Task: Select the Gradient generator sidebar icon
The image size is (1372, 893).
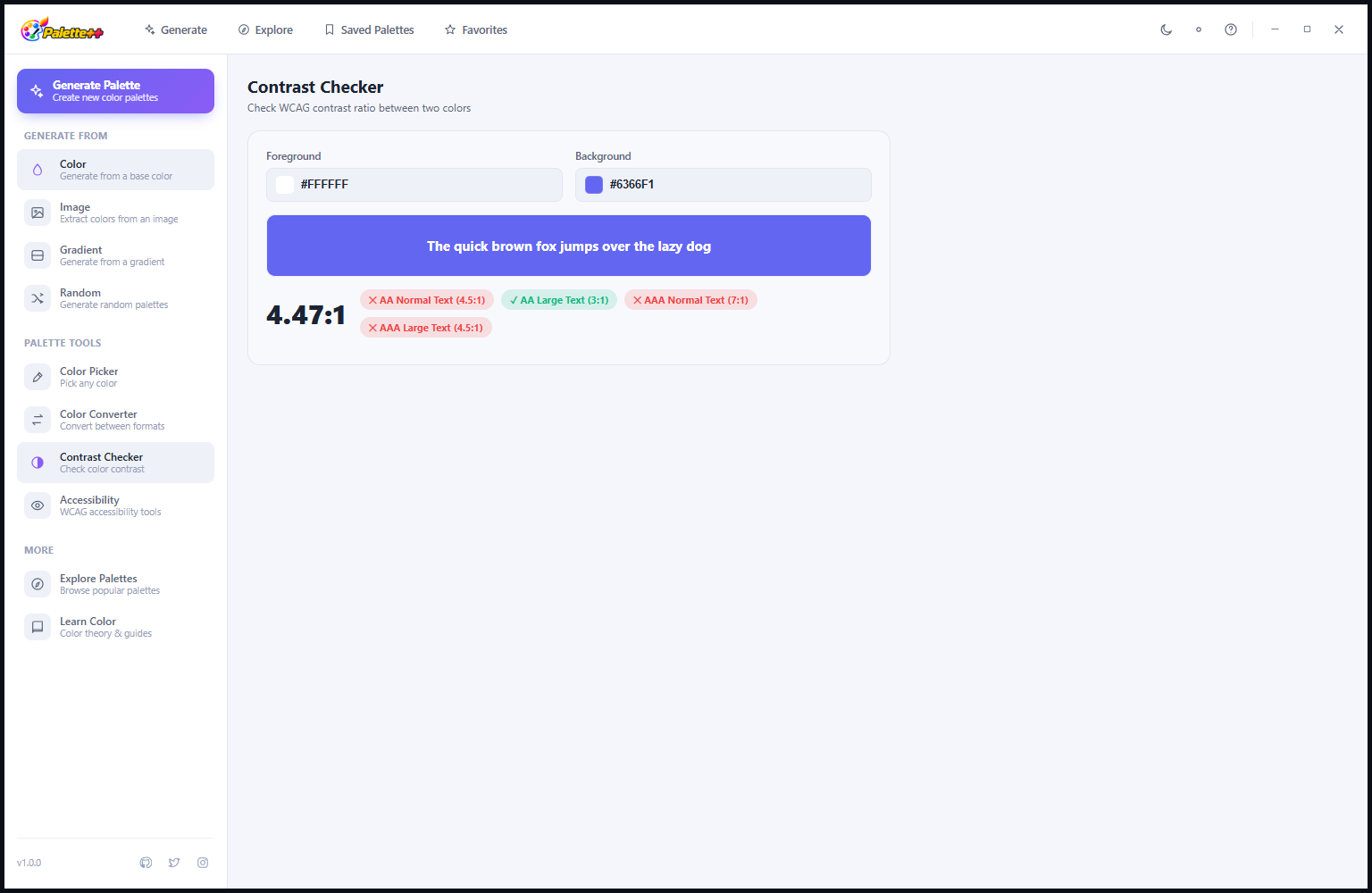Action: (x=38, y=255)
